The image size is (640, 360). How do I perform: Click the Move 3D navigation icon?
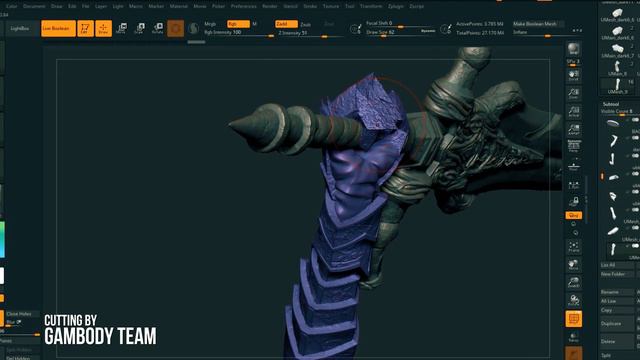pos(573,264)
